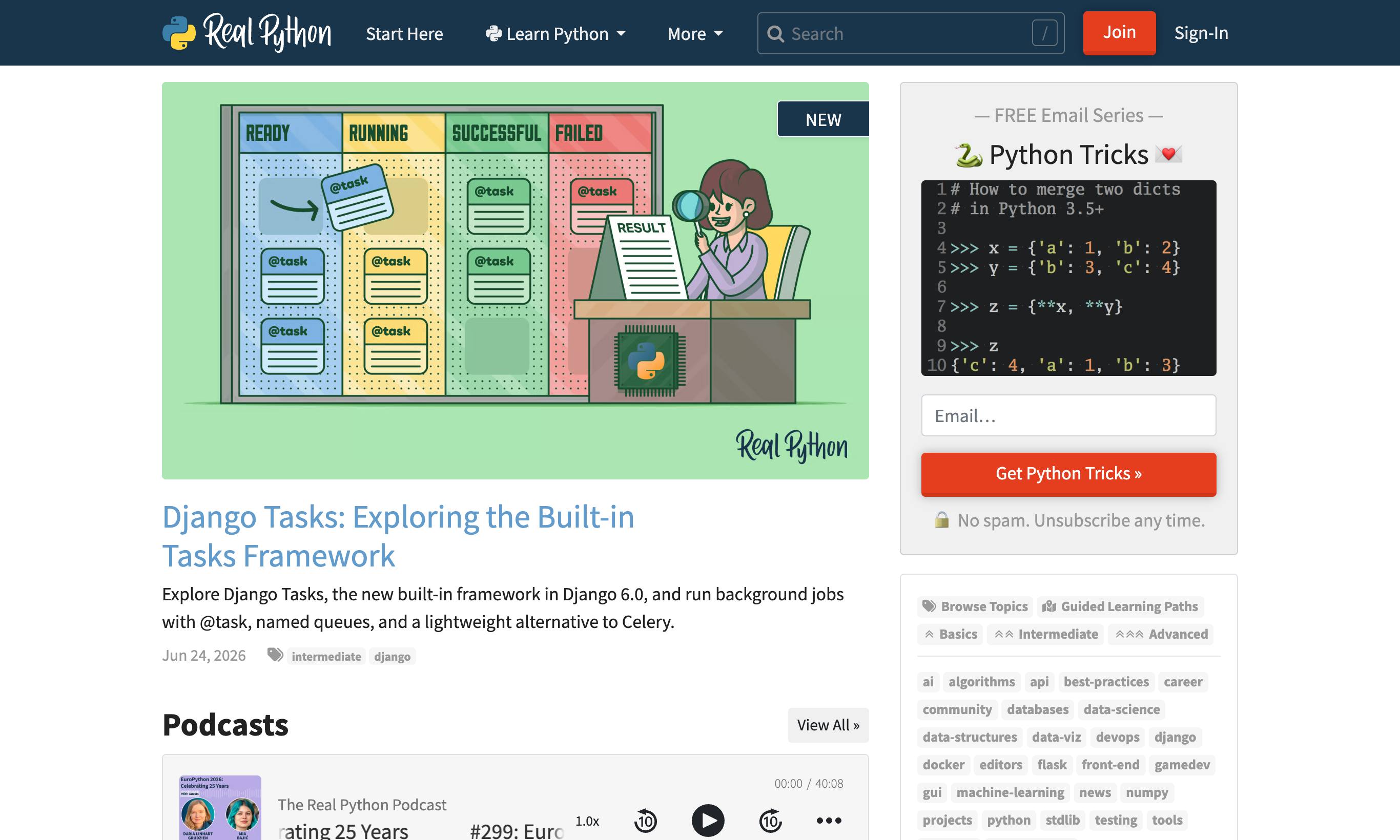Open the career topic tag

[1183, 682]
